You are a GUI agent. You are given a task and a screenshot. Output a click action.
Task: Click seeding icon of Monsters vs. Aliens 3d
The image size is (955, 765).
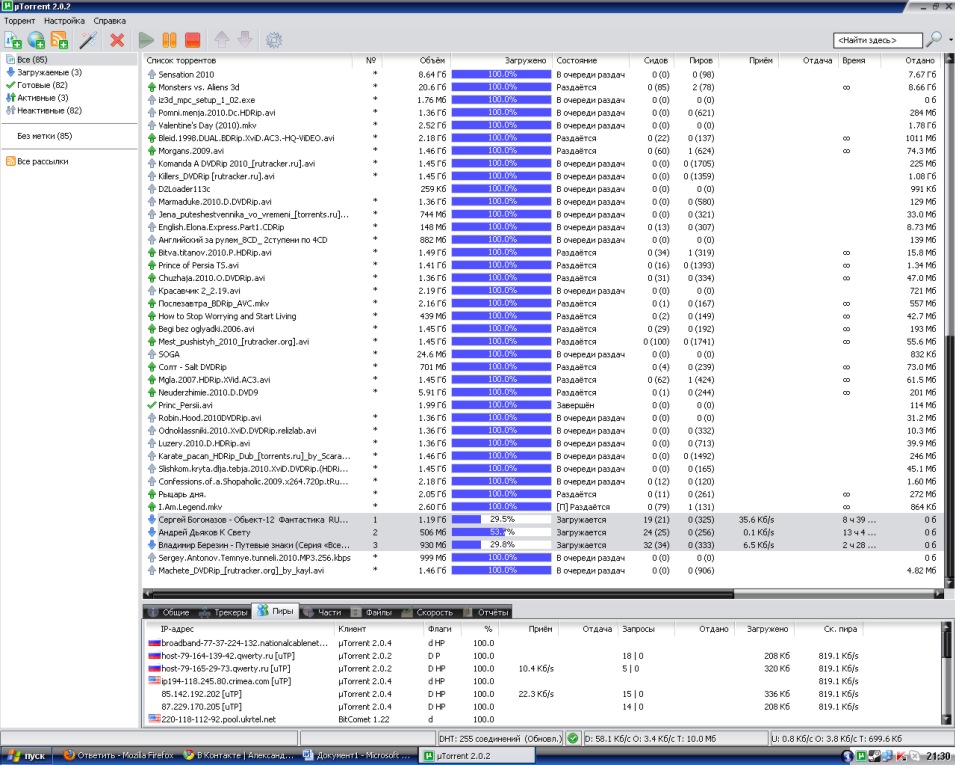(x=152, y=87)
